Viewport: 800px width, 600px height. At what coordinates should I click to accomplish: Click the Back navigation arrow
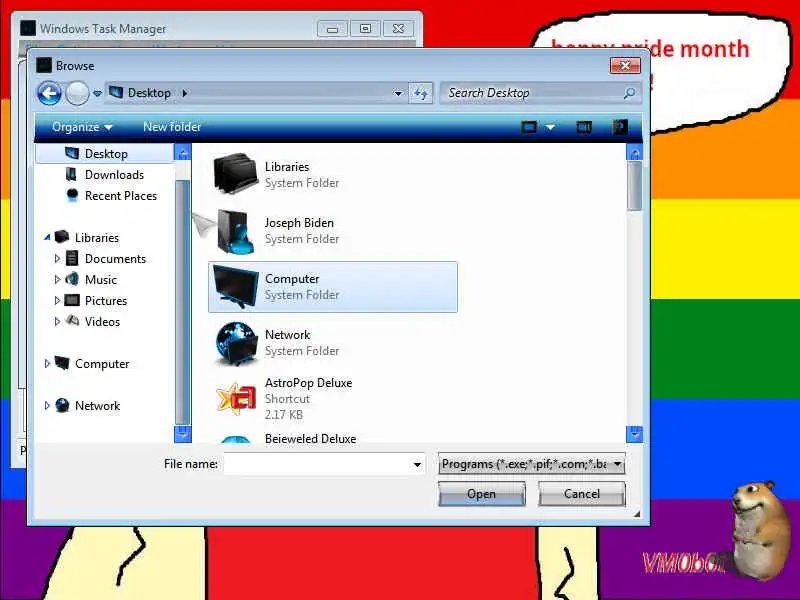coord(49,93)
